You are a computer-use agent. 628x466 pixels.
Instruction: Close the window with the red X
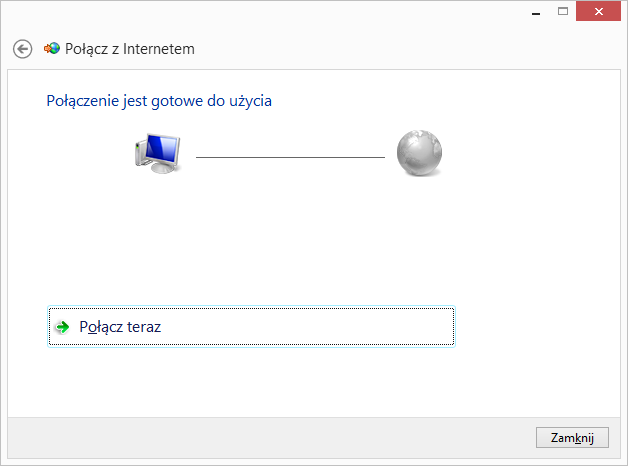pyautogui.click(x=600, y=11)
